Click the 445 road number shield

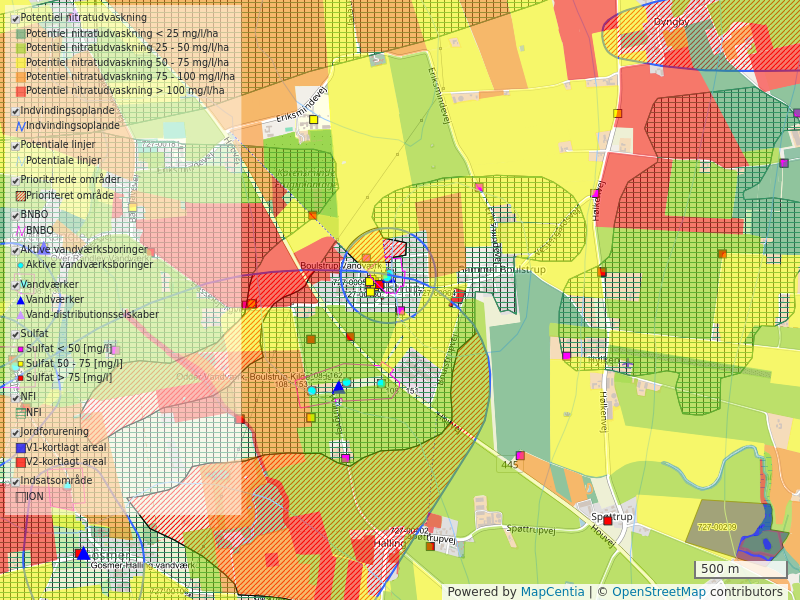point(510,464)
